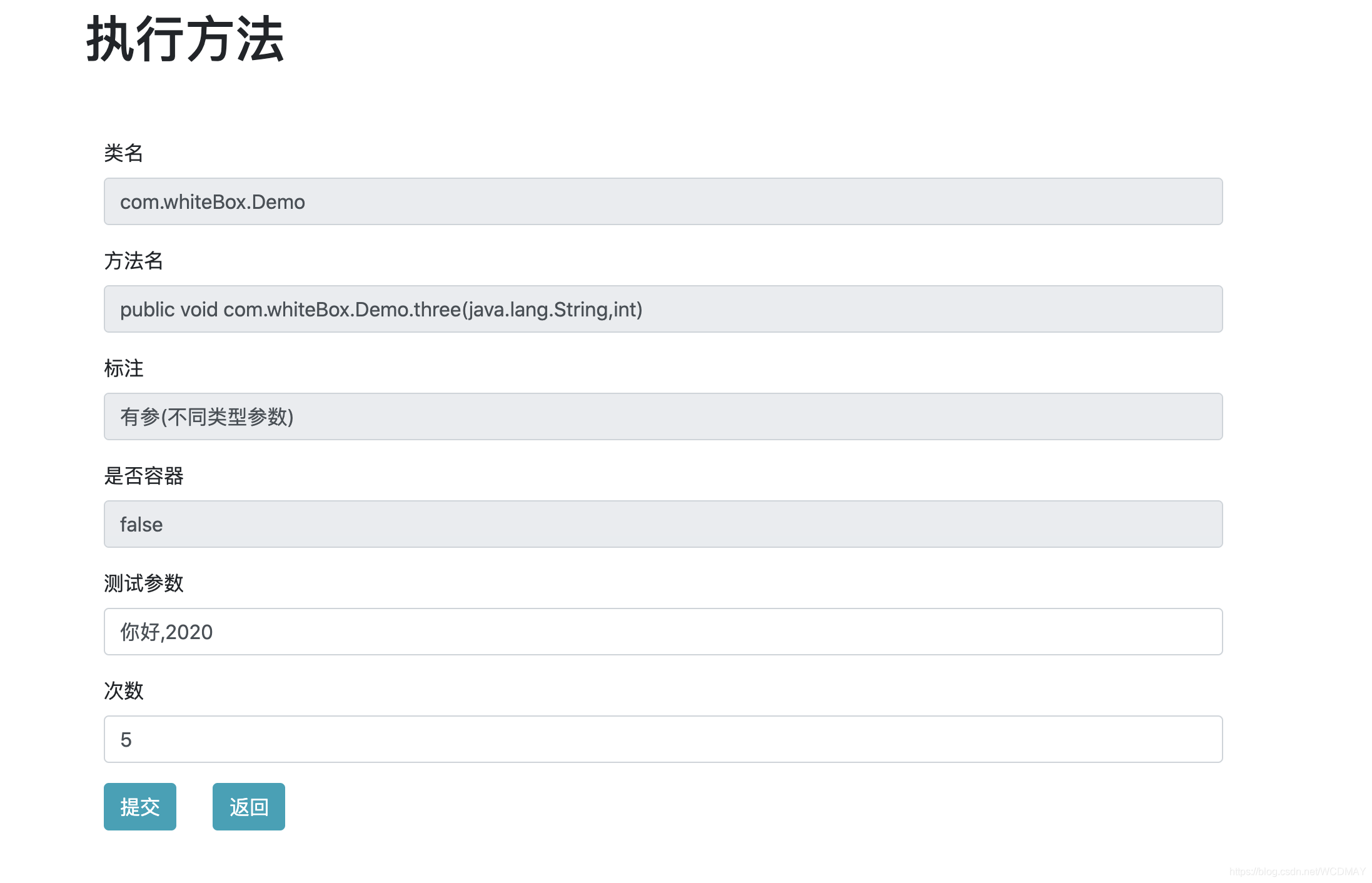The height and width of the screenshot is (883, 1372).
Task: Click the 执行方法 page heading
Action: 185,39
